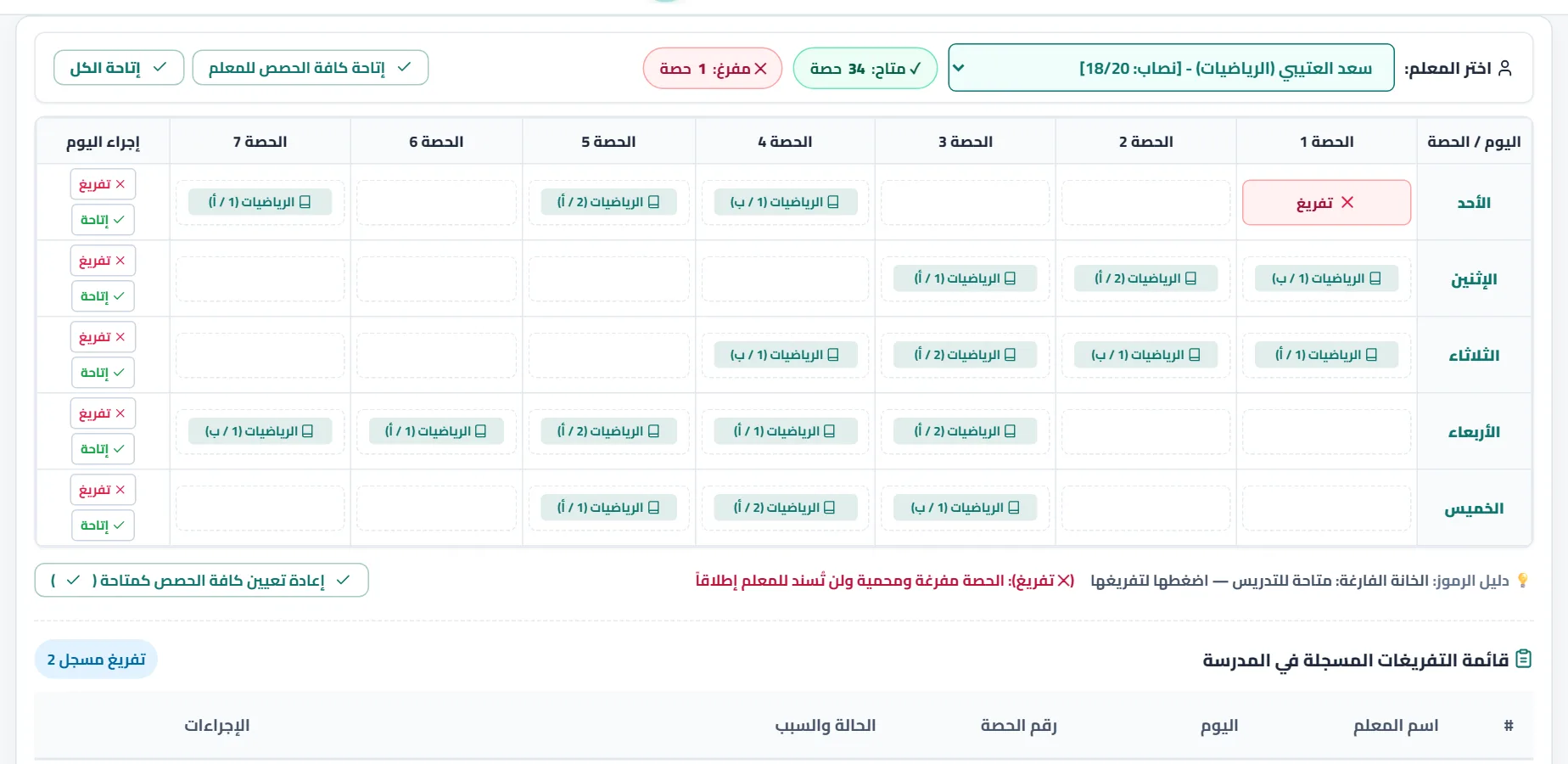
Task: Click the مفرغ 1 حصة badge
Action: [713, 69]
